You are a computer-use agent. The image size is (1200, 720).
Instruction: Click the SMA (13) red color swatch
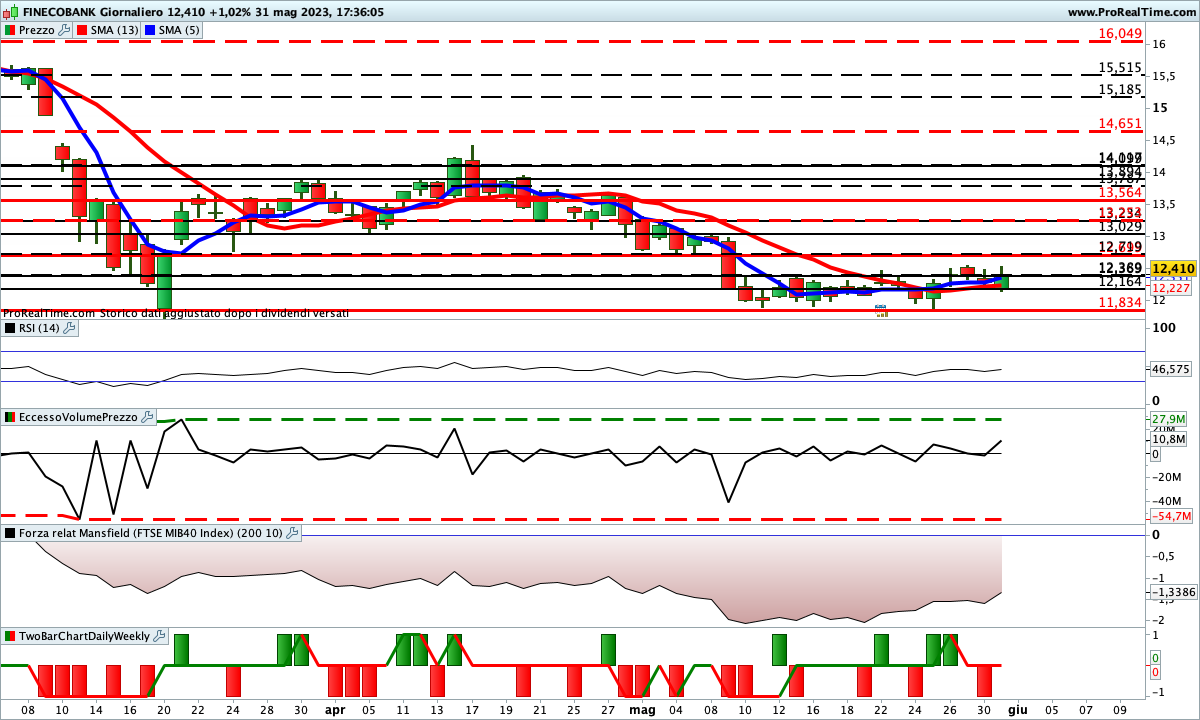tap(82, 30)
